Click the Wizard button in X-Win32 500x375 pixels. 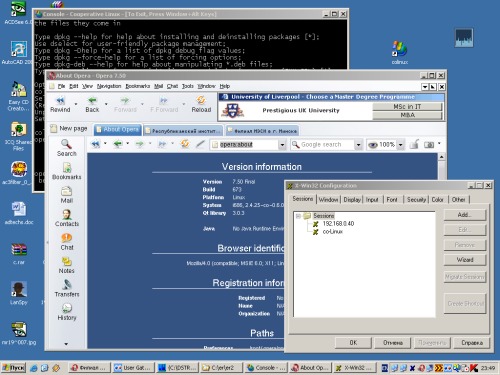click(x=465, y=260)
